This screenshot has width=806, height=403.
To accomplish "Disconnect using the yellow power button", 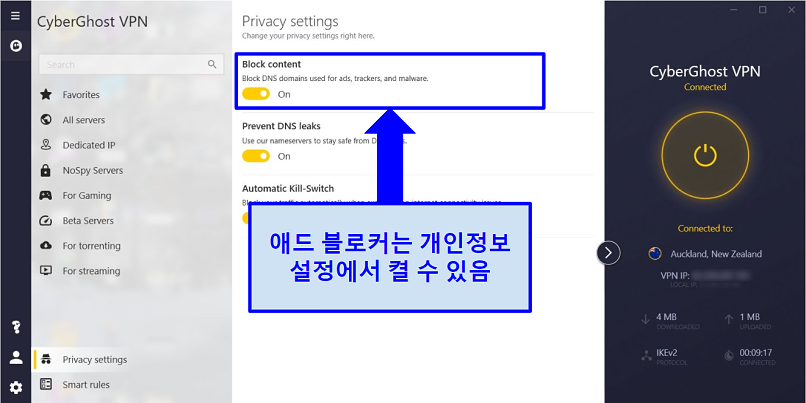I will click(x=705, y=155).
